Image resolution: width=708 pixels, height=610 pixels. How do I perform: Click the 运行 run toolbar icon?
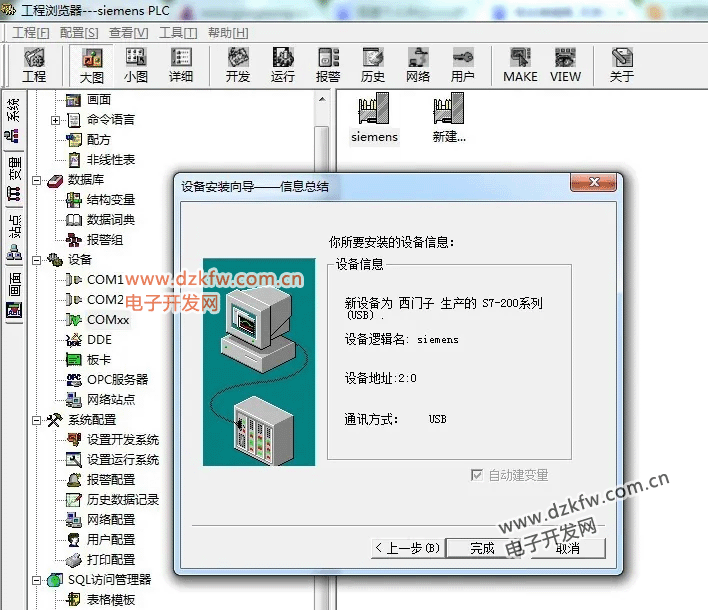283,65
